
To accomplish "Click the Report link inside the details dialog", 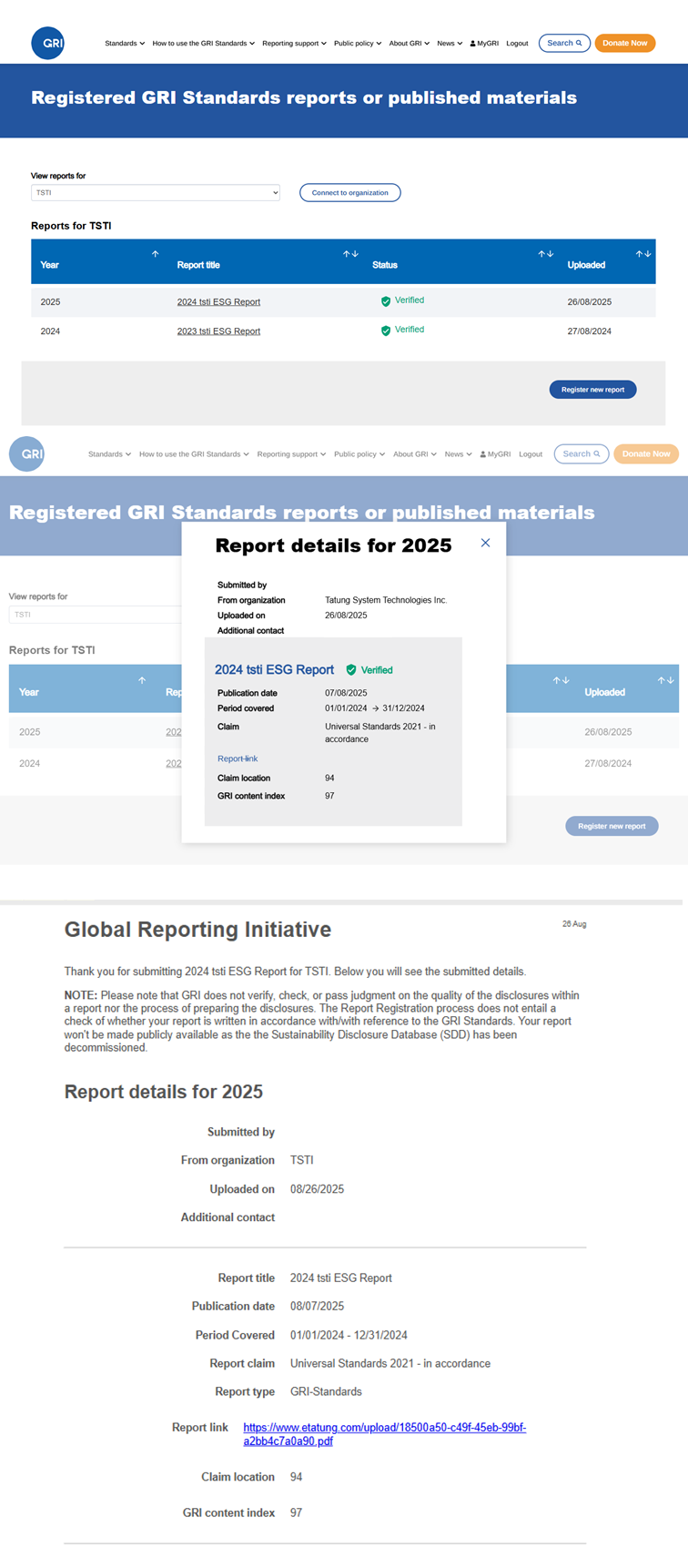I will pos(238,759).
